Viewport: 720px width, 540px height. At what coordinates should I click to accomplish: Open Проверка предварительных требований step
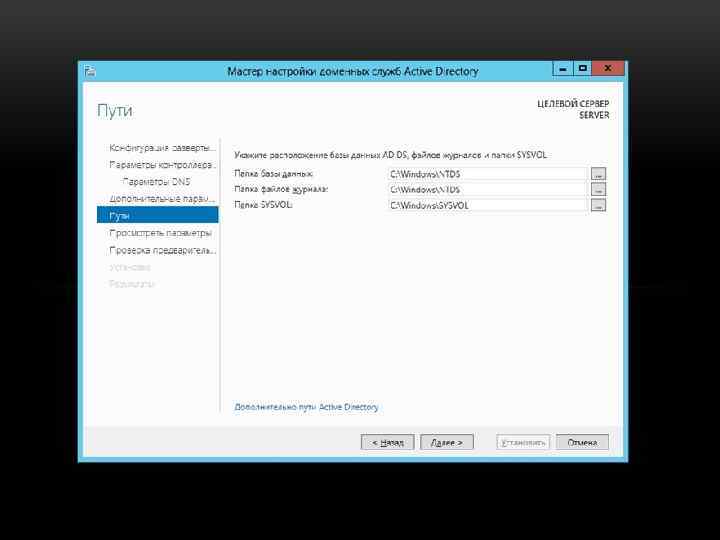point(162,250)
